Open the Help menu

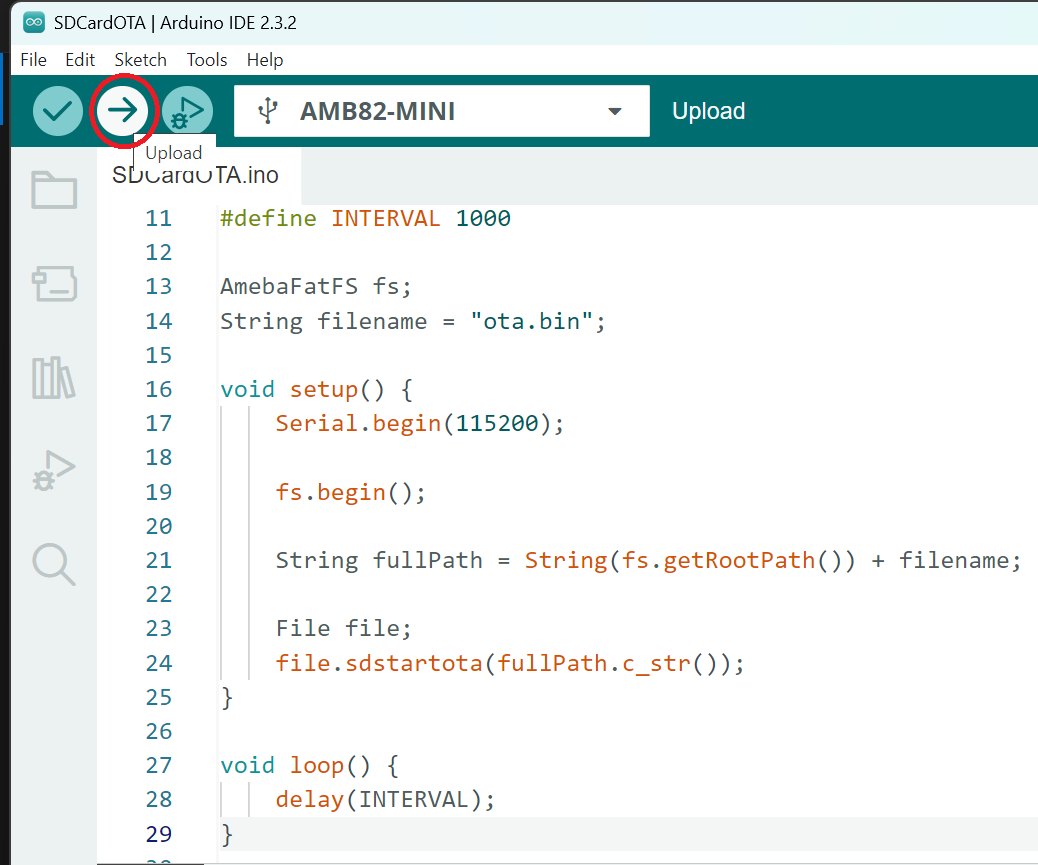[265, 60]
